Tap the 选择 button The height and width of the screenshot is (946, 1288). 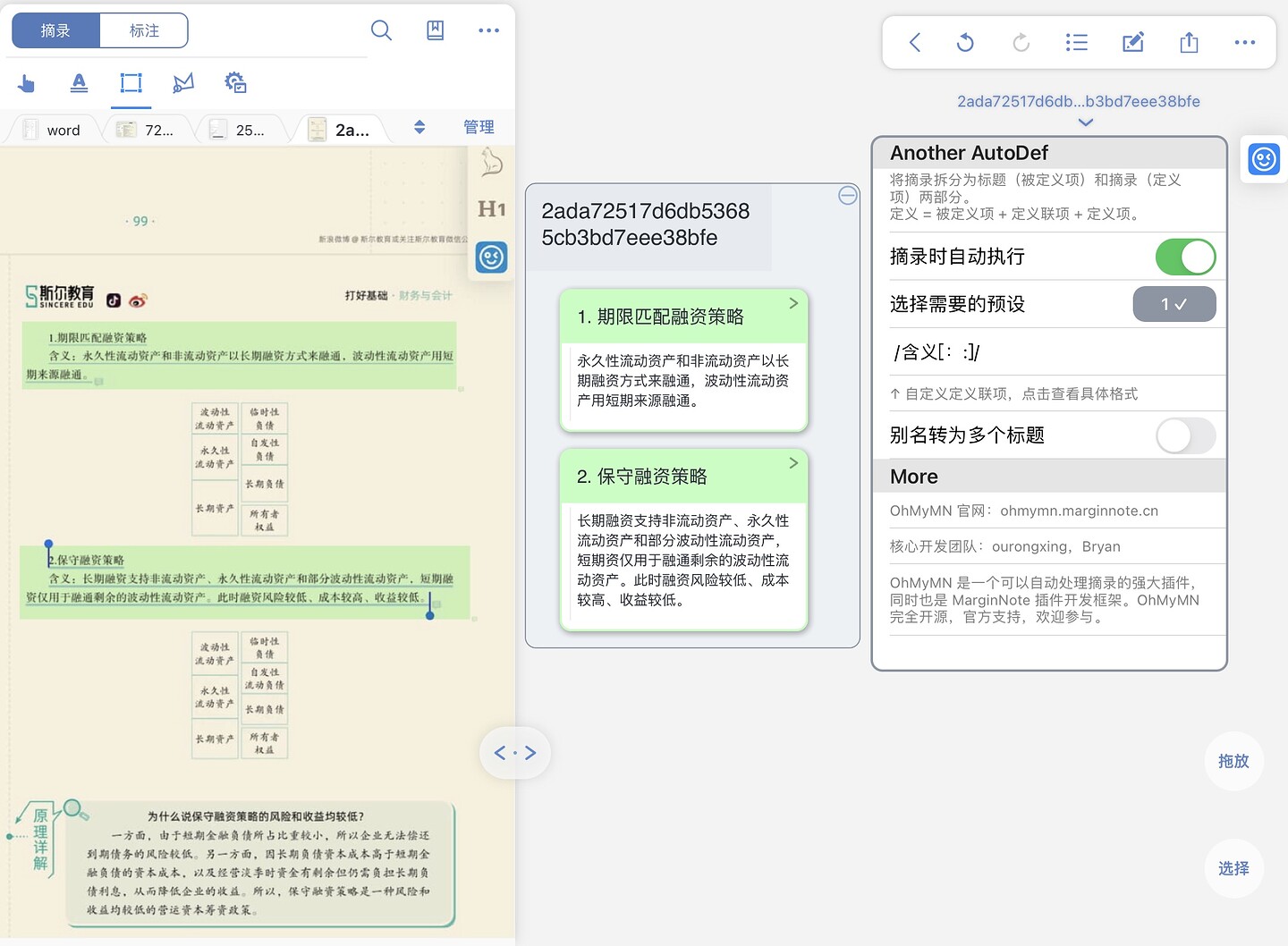(x=1233, y=868)
